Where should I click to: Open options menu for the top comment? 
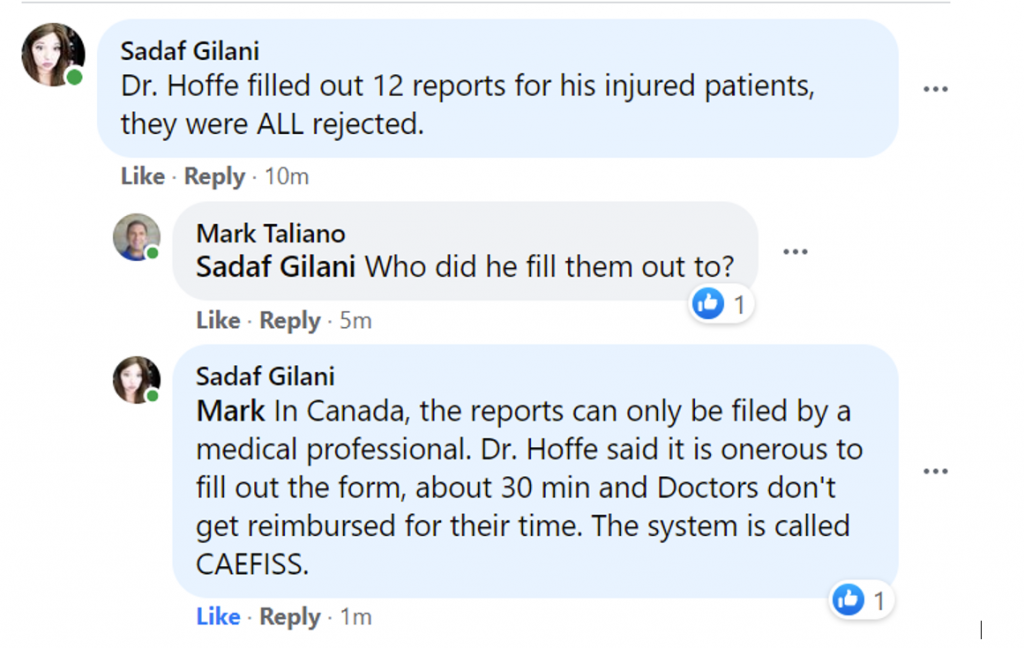935,89
